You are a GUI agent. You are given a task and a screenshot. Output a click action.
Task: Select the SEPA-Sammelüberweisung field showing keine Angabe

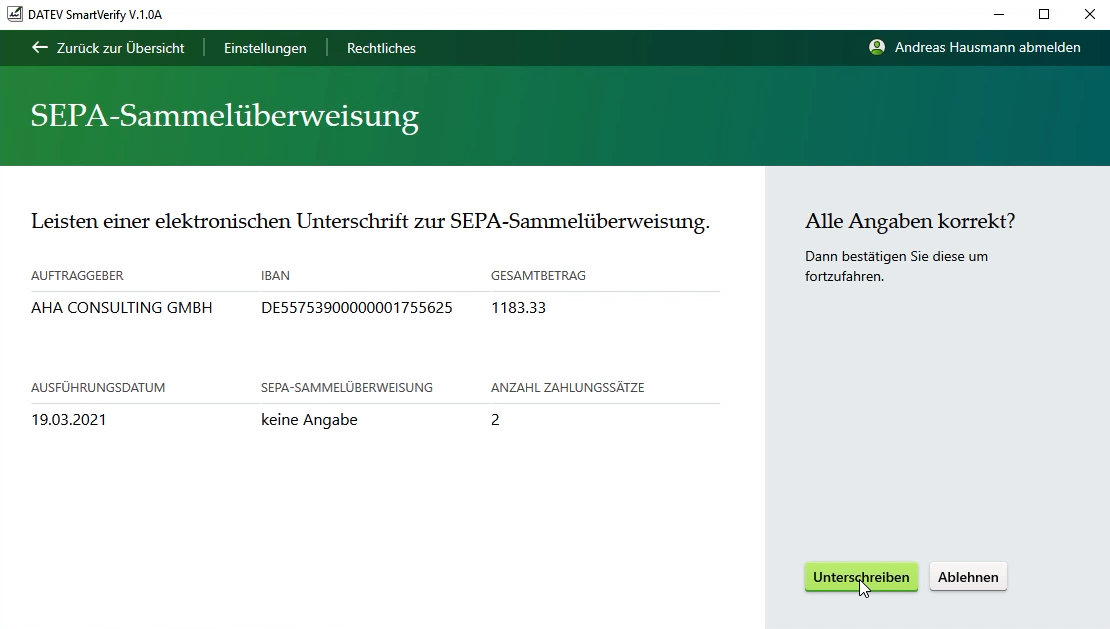coord(309,419)
